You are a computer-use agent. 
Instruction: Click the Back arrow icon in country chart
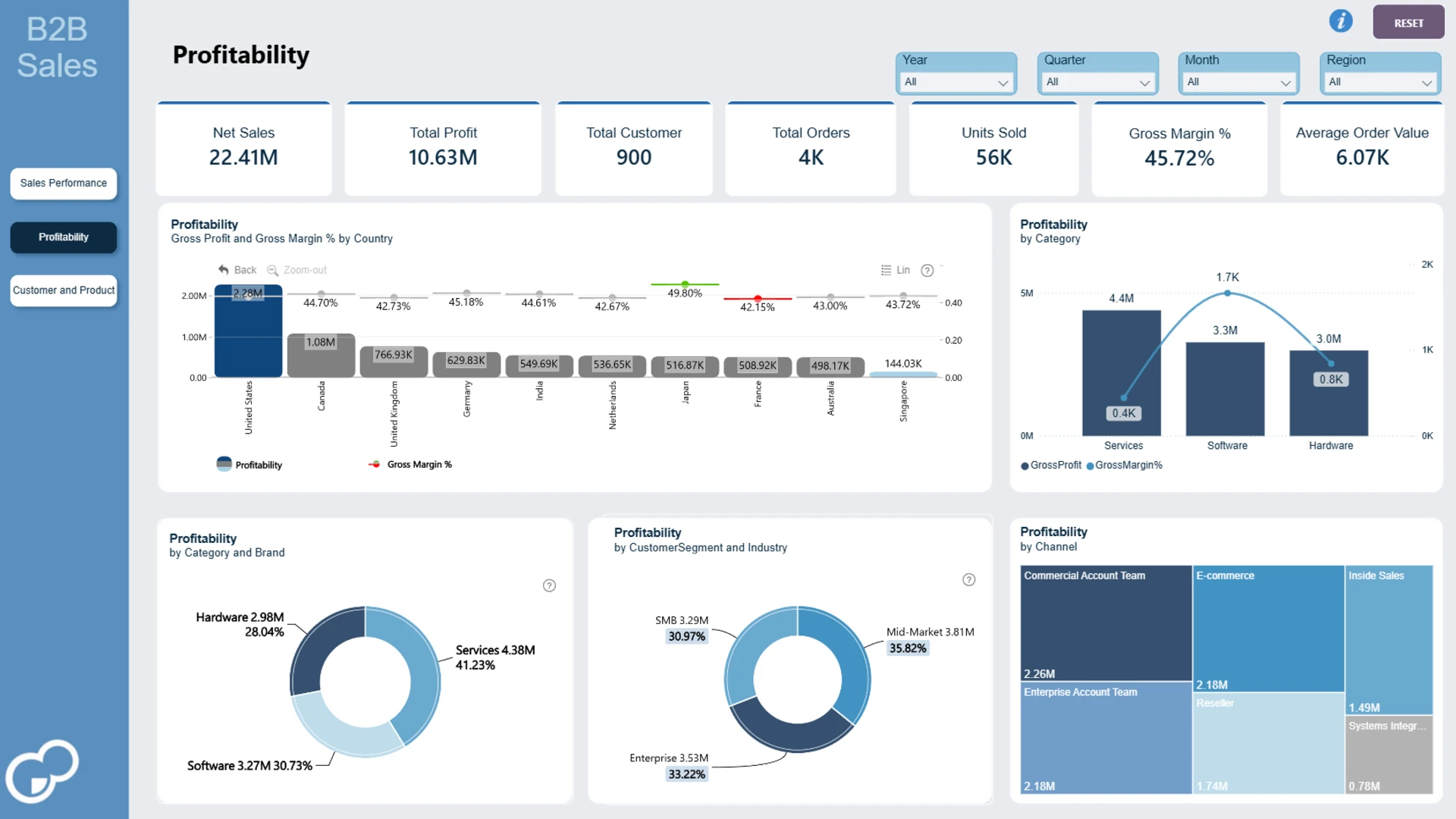pyautogui.click(x=223, y=270)
